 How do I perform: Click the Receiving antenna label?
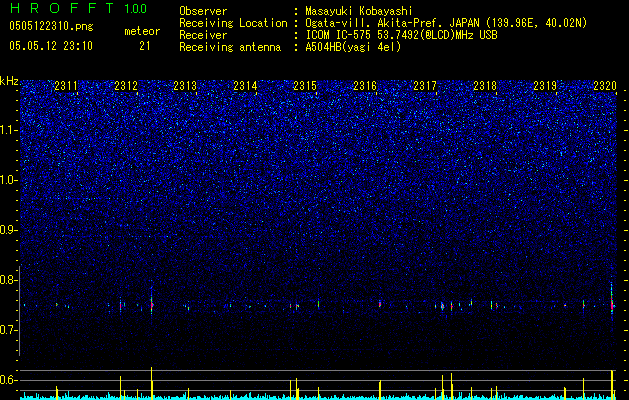click(x=230, y=47)
